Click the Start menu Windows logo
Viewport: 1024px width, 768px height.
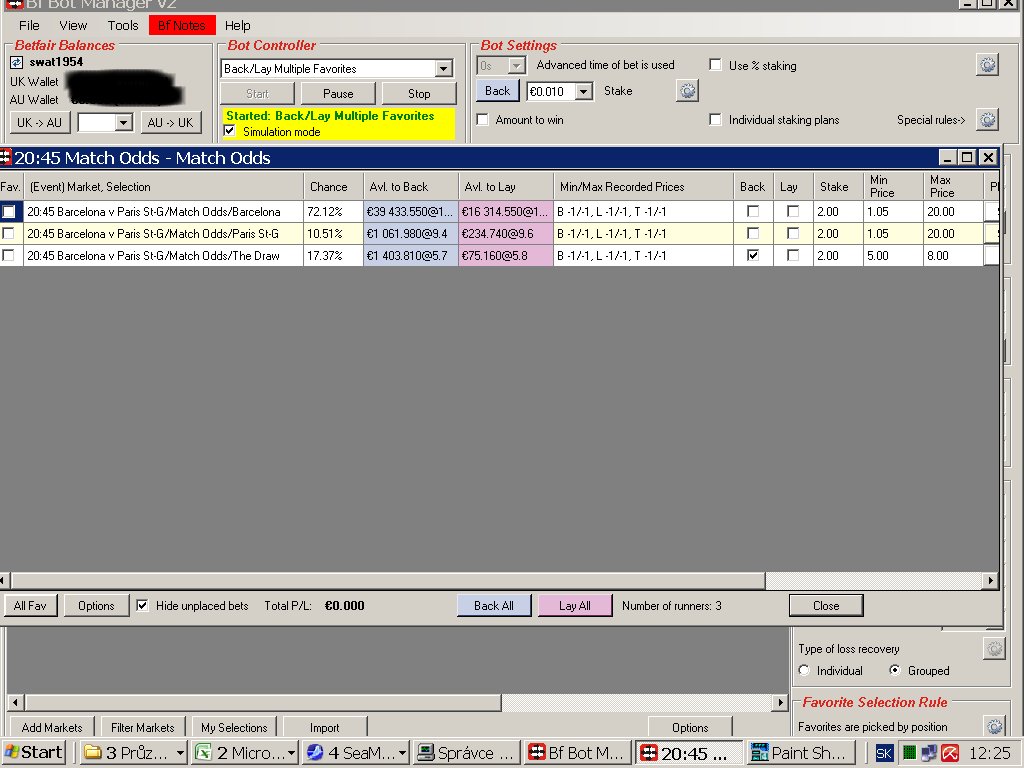(x=12, y=752)
